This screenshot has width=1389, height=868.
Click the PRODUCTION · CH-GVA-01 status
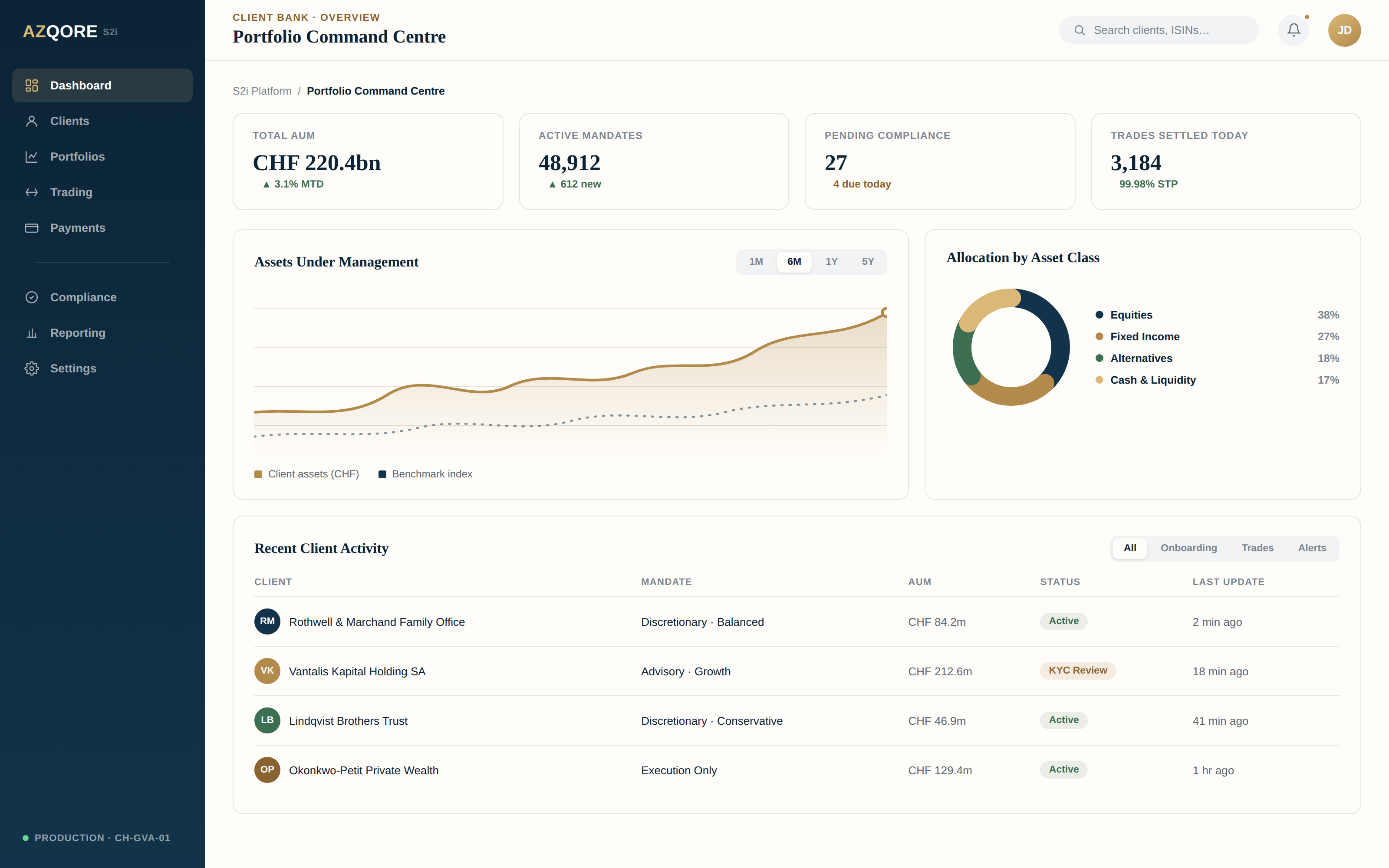96,838
